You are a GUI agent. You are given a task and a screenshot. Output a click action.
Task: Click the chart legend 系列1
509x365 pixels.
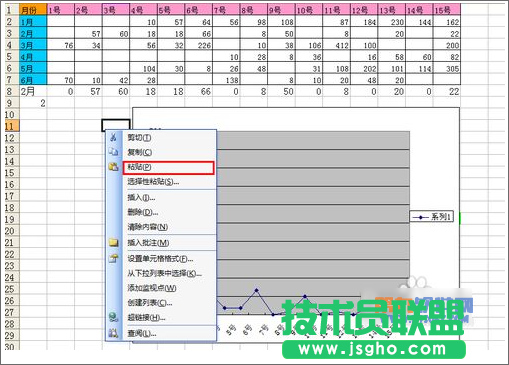tap(432, 217)
